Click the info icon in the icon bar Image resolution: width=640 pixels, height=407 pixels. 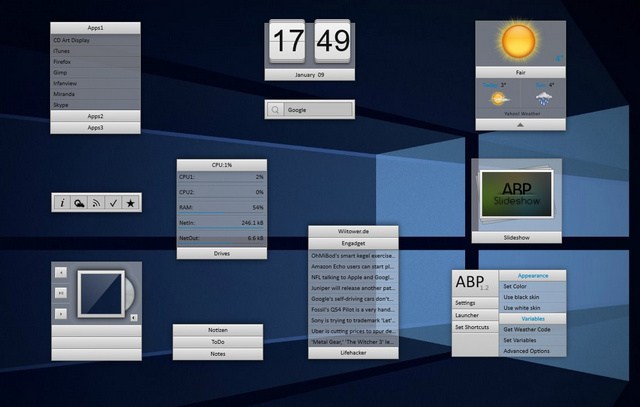tap(62, 203)
